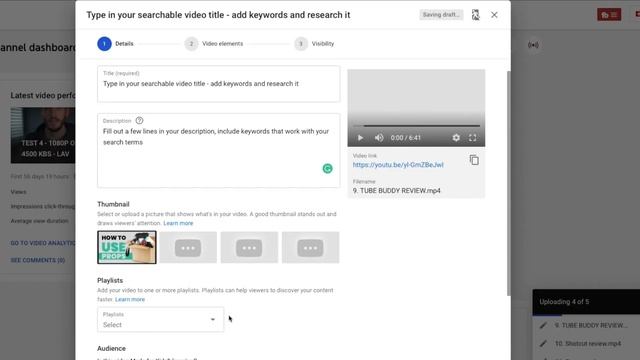This screenshot has width=640, height=360.
Task: Copy the video link with copy icon
Action: (474, 160)
